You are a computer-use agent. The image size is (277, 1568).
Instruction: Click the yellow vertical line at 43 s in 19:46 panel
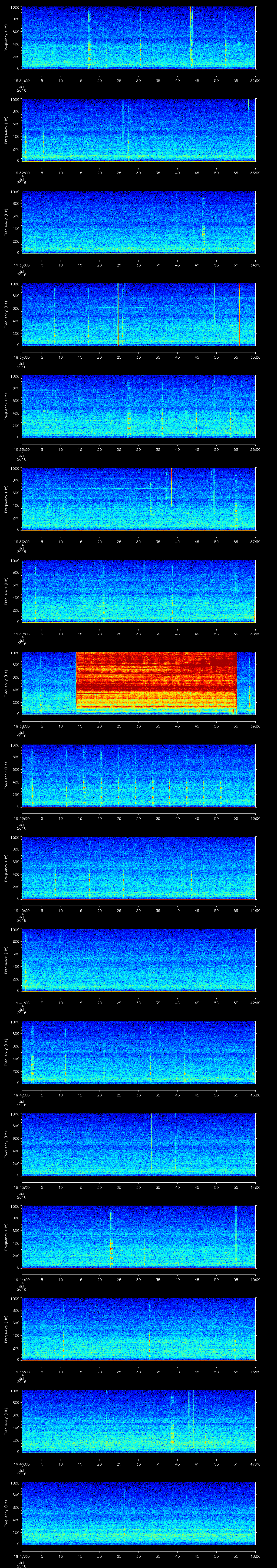[189, 1409]
